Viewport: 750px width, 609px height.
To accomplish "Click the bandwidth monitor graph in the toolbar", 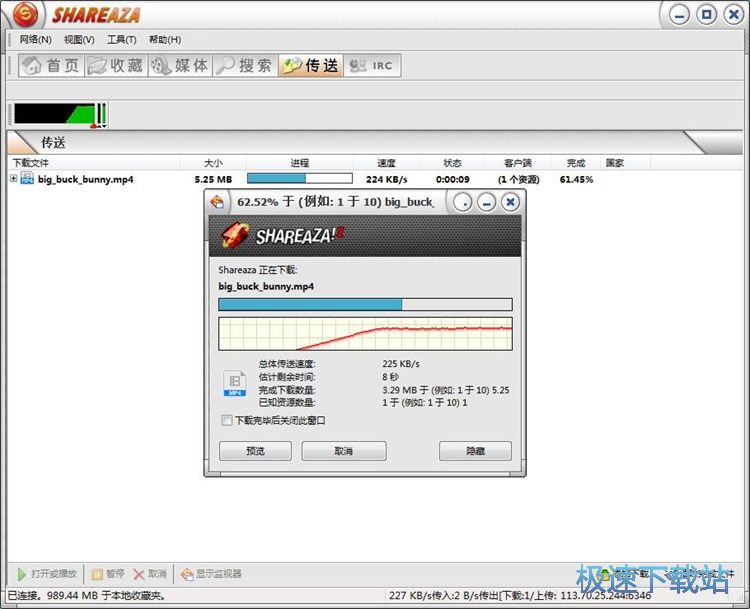I will [60, 115].
